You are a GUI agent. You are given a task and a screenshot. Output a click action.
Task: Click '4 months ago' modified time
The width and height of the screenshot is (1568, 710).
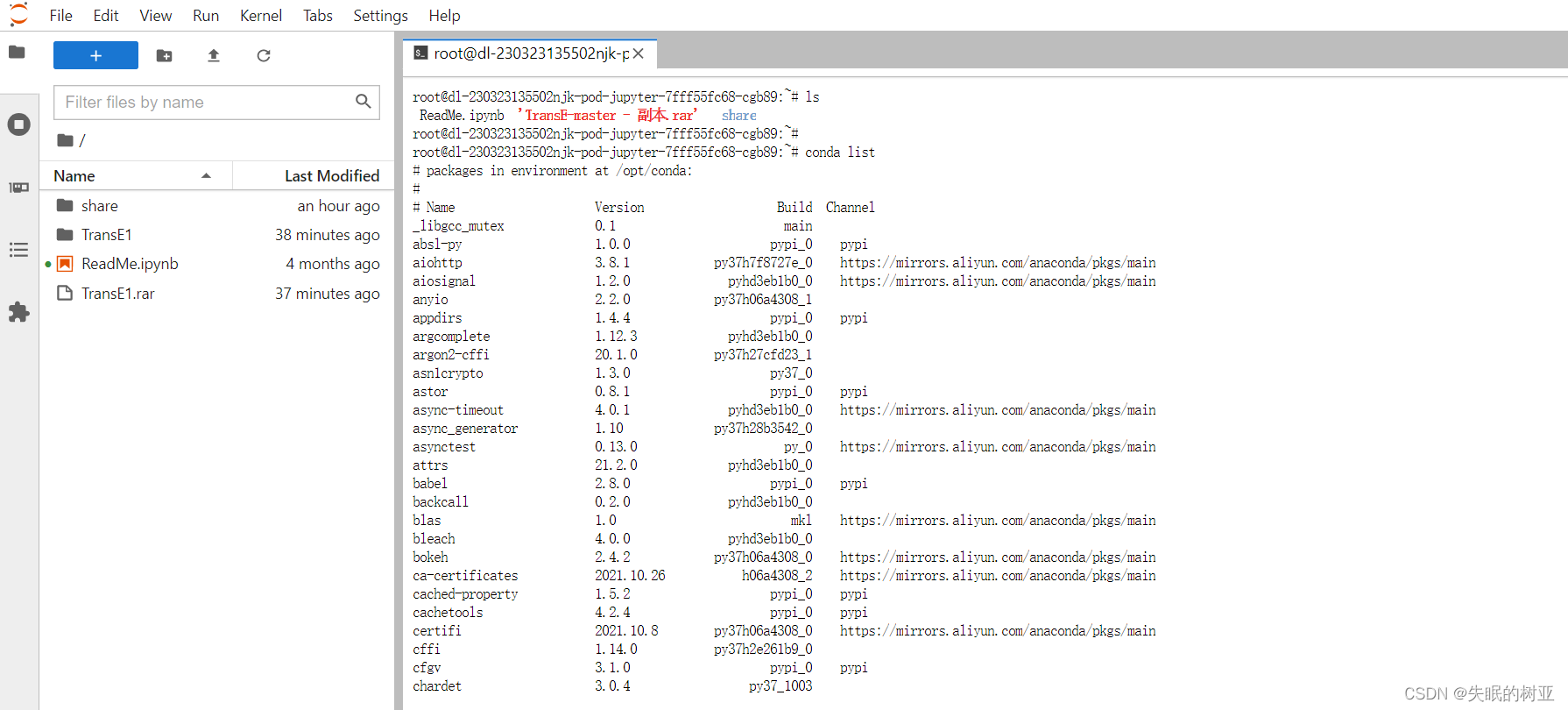click(x=333, y=264)
